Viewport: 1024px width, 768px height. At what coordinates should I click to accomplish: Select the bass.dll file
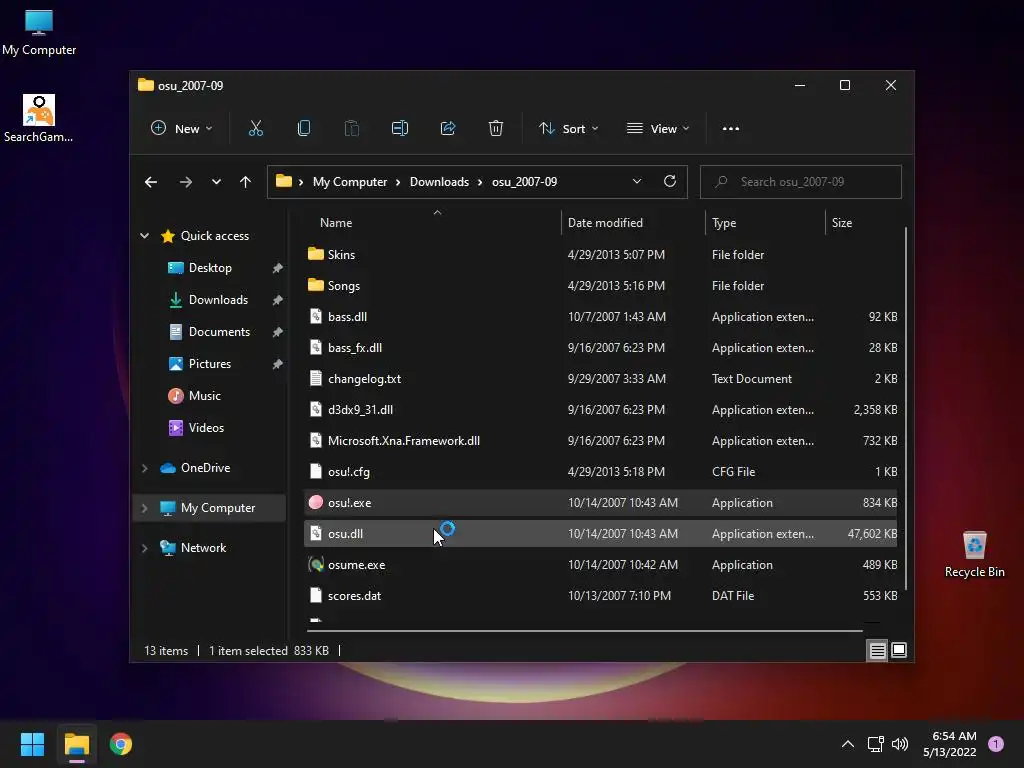(601, 316)
